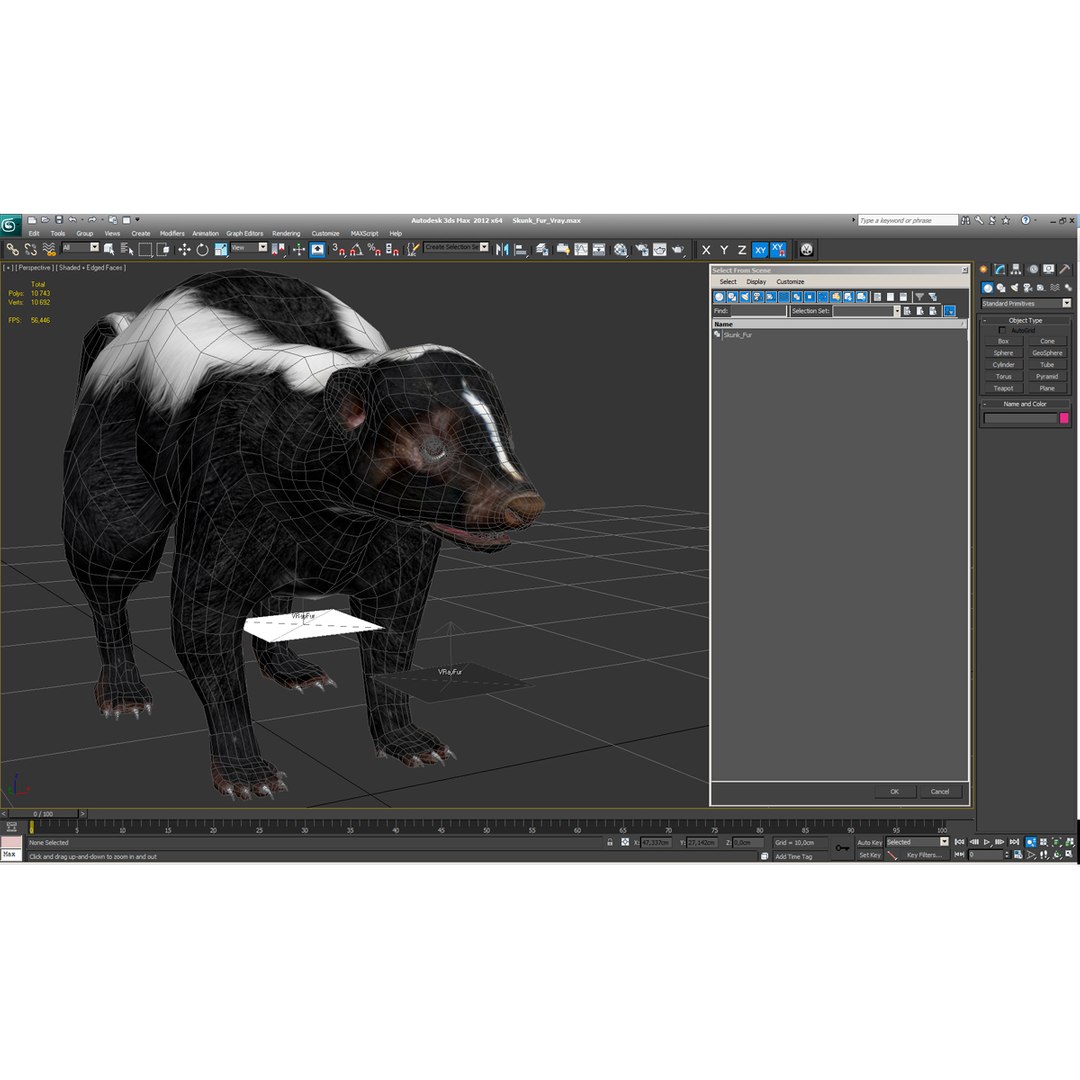Toggle the 3D Snaps icon
Screen dimensions: 1080x1080
pos(338,249)
